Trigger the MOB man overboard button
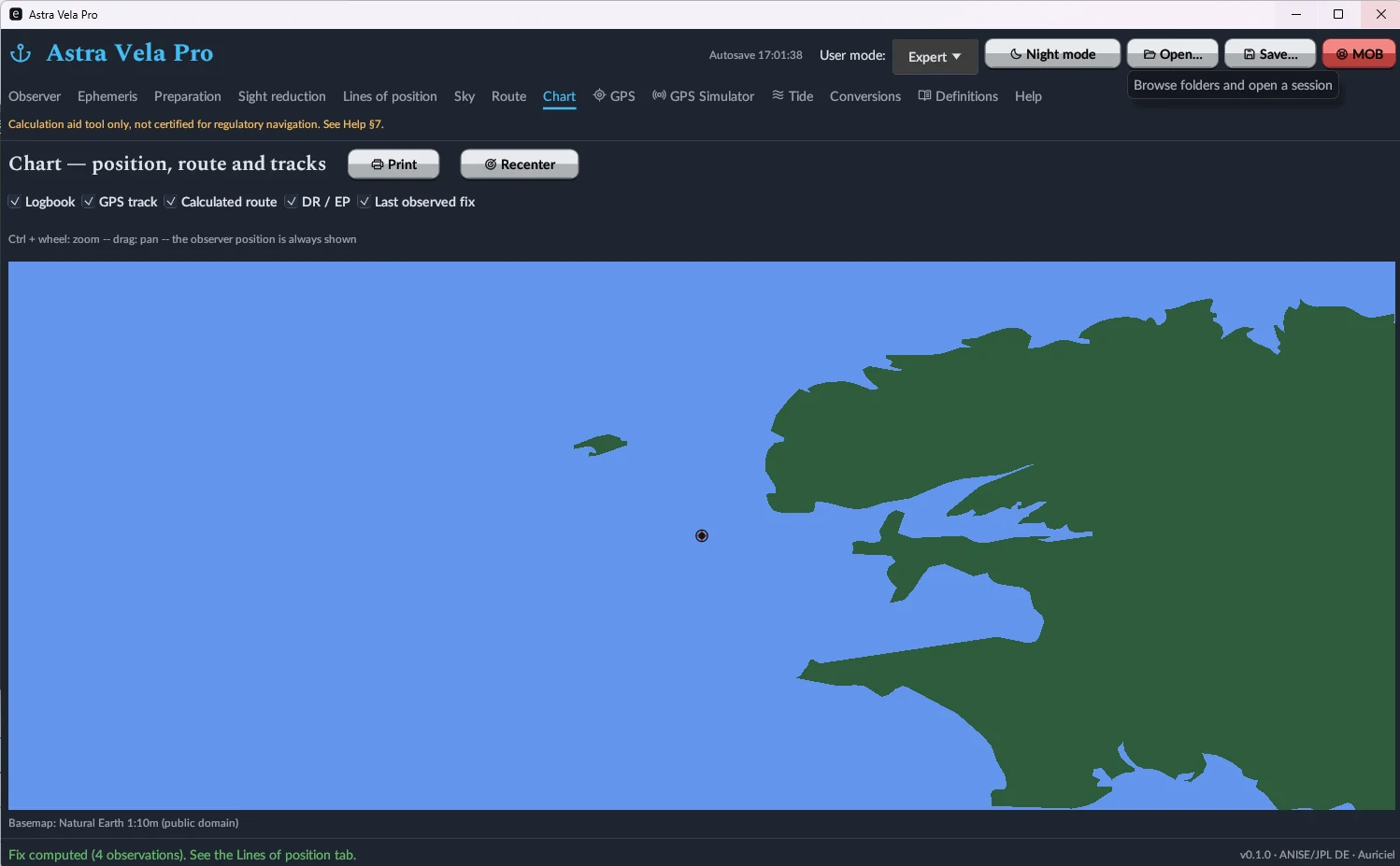Screen dimensions: 1400x866 [1359, 54]
